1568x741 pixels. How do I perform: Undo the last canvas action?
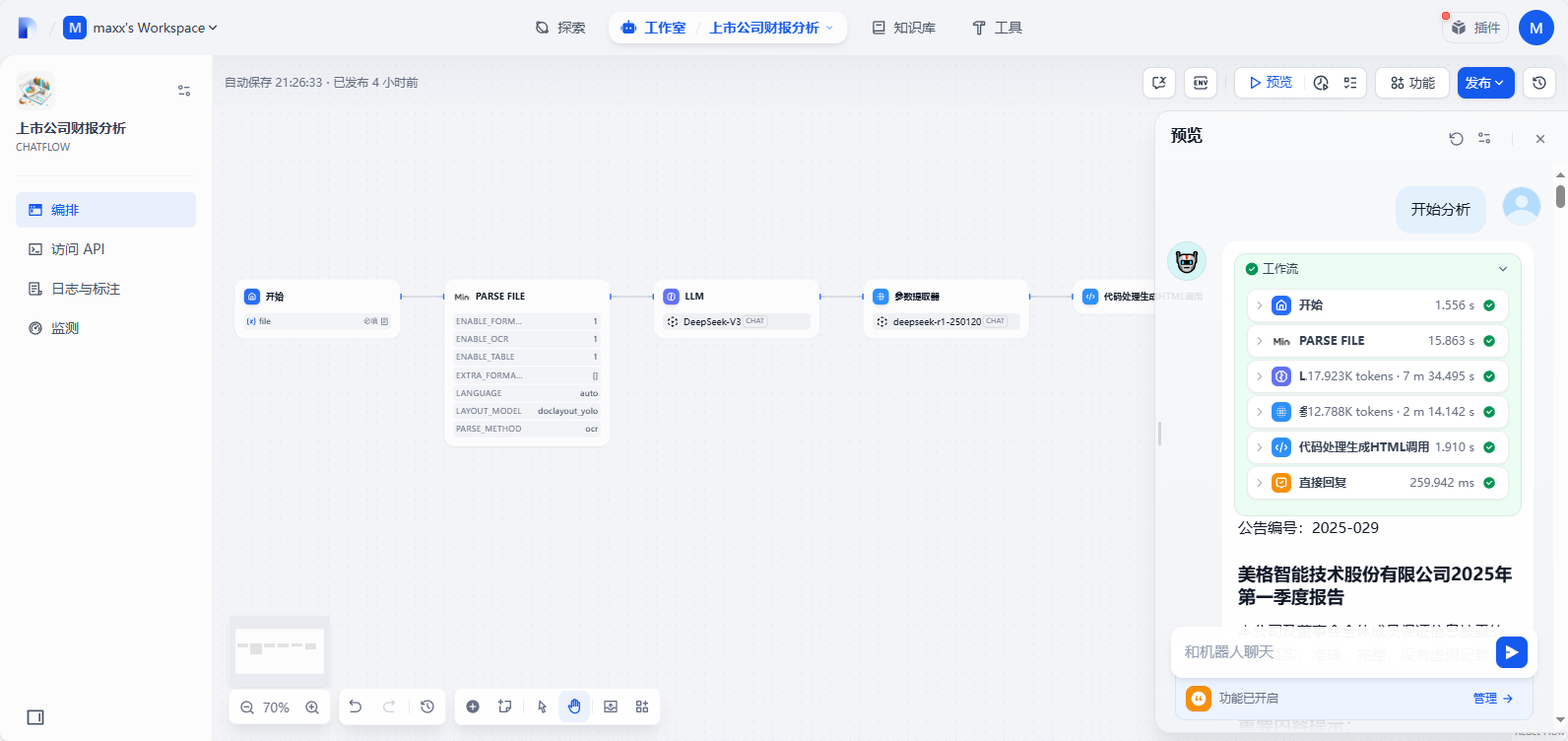[x=356, y=707]
